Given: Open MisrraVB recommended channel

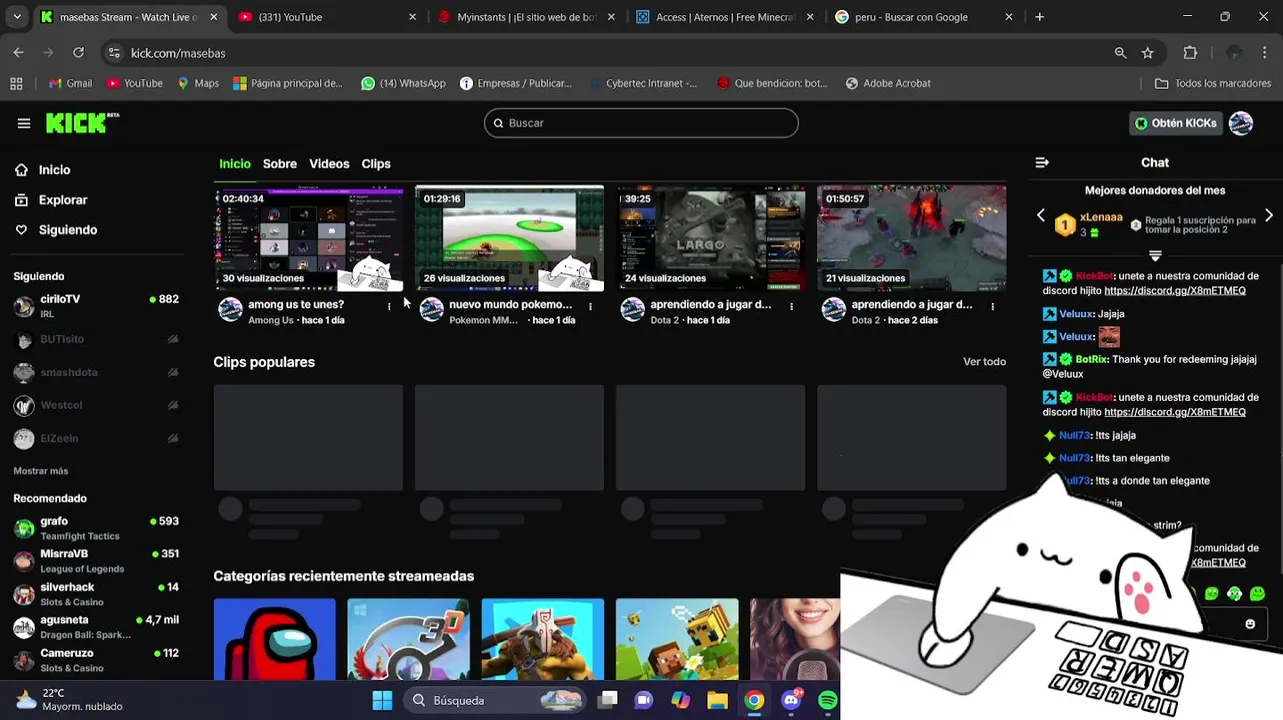Looking at the screenshot, I should pos(96,561).
